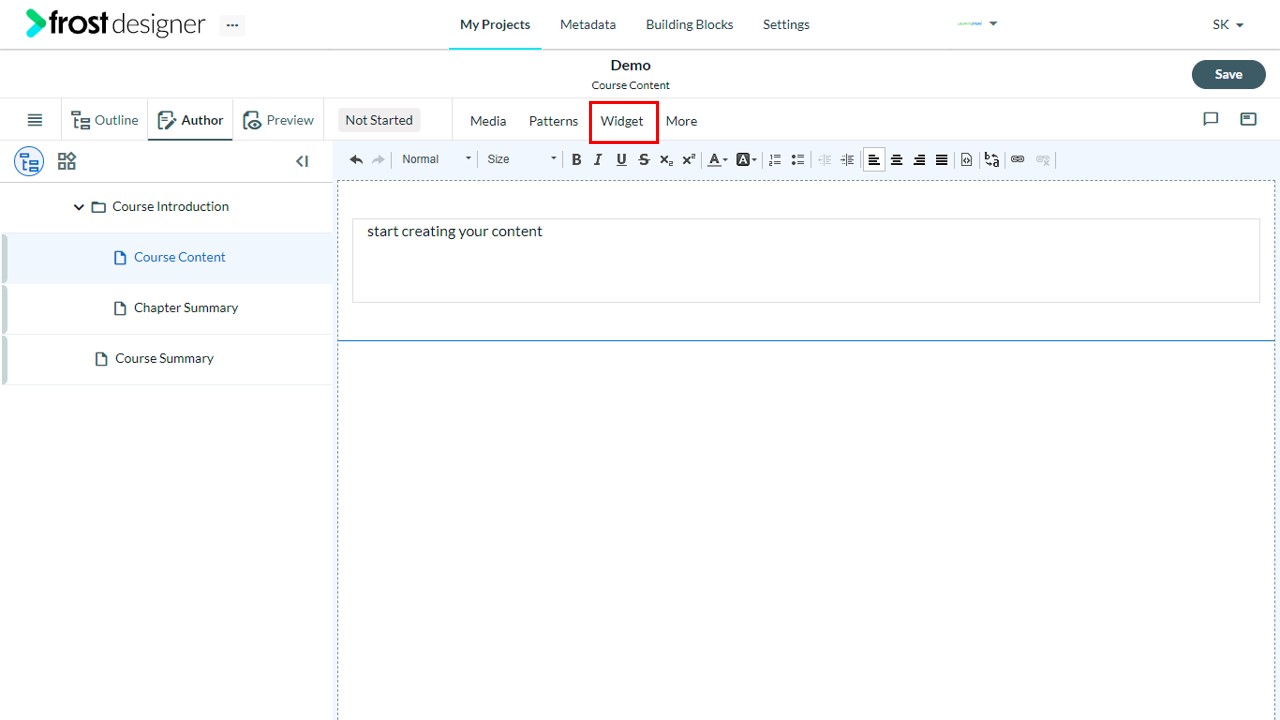The width and height of the screenshot is (1280, 720).
Task: Insert a numbered list
Action: click(x=775, y=159)
